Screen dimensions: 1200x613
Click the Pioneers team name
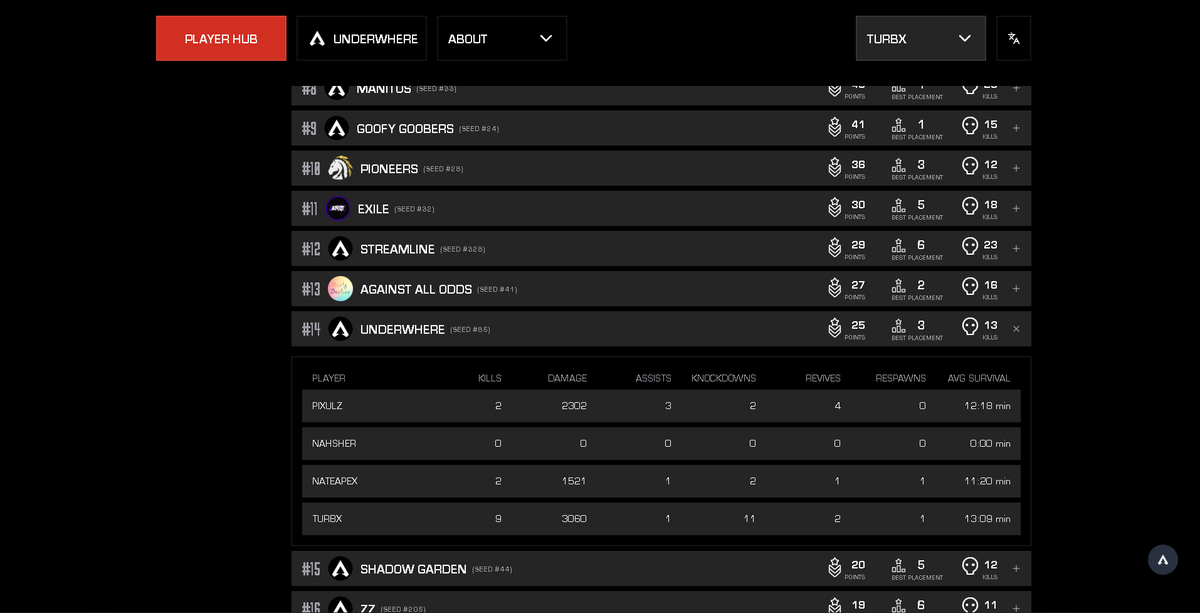click(389, 169)
